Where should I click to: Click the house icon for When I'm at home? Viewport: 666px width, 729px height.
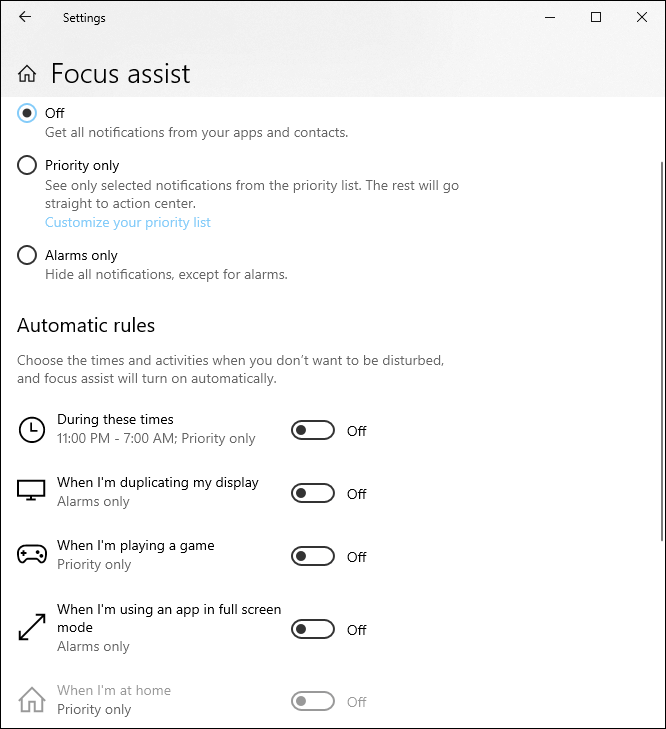pyautogui.click(x=32, y=700)
